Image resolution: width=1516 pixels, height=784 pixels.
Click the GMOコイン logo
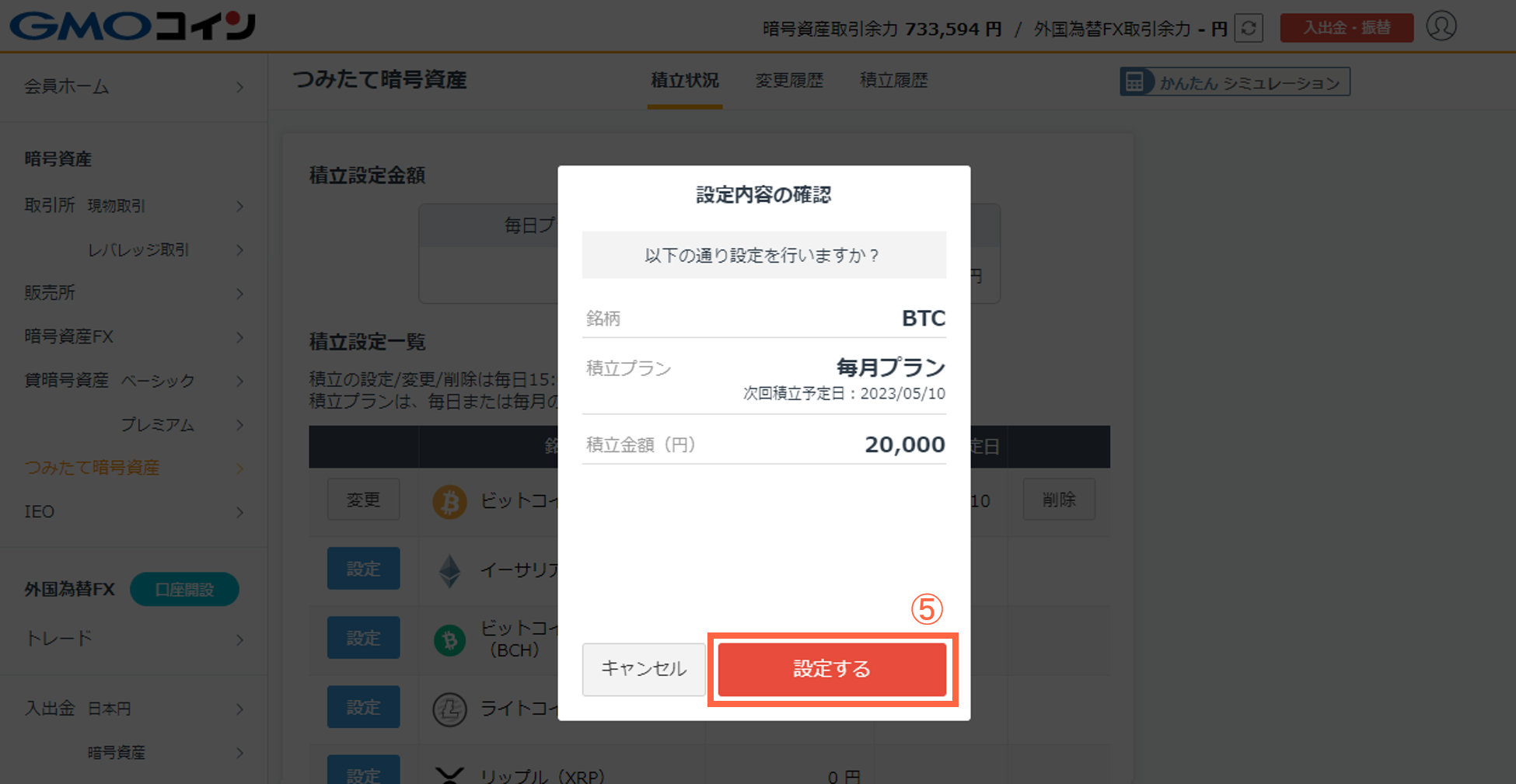coord(132,26)
